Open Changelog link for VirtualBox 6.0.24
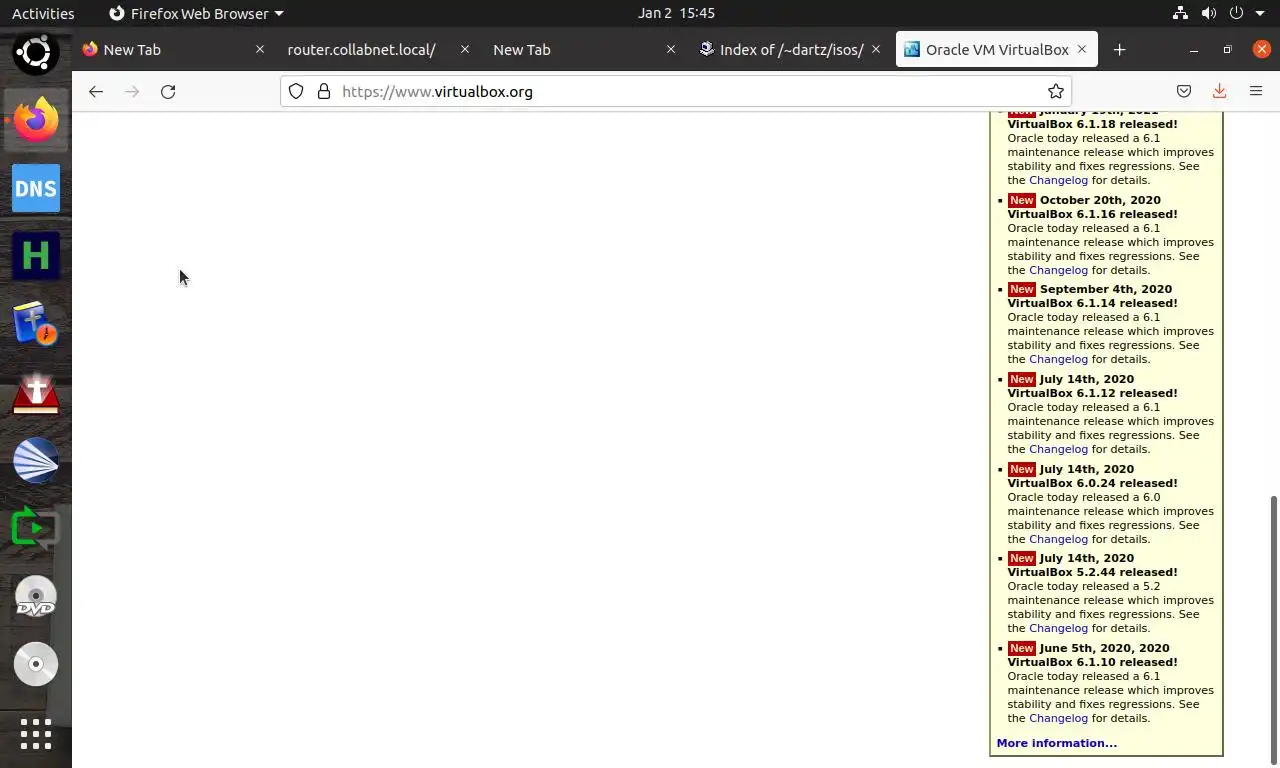The width and height of the screenshot is (1280, 768). [x=1058, y=539]
